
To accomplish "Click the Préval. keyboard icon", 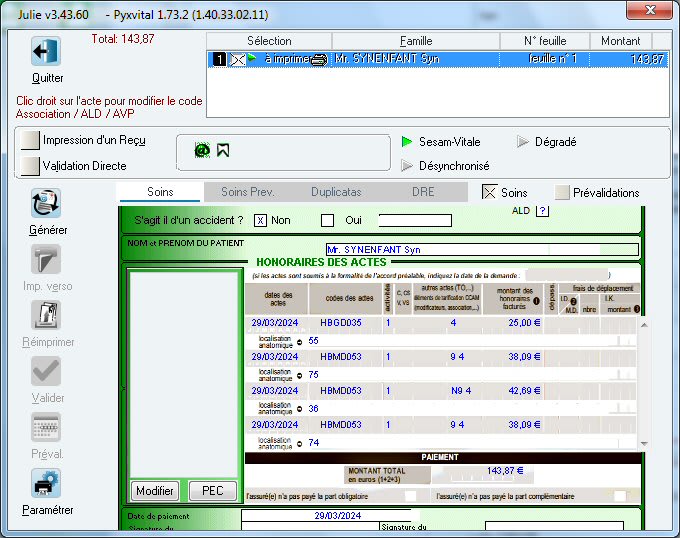I will (x=46, y=427).
